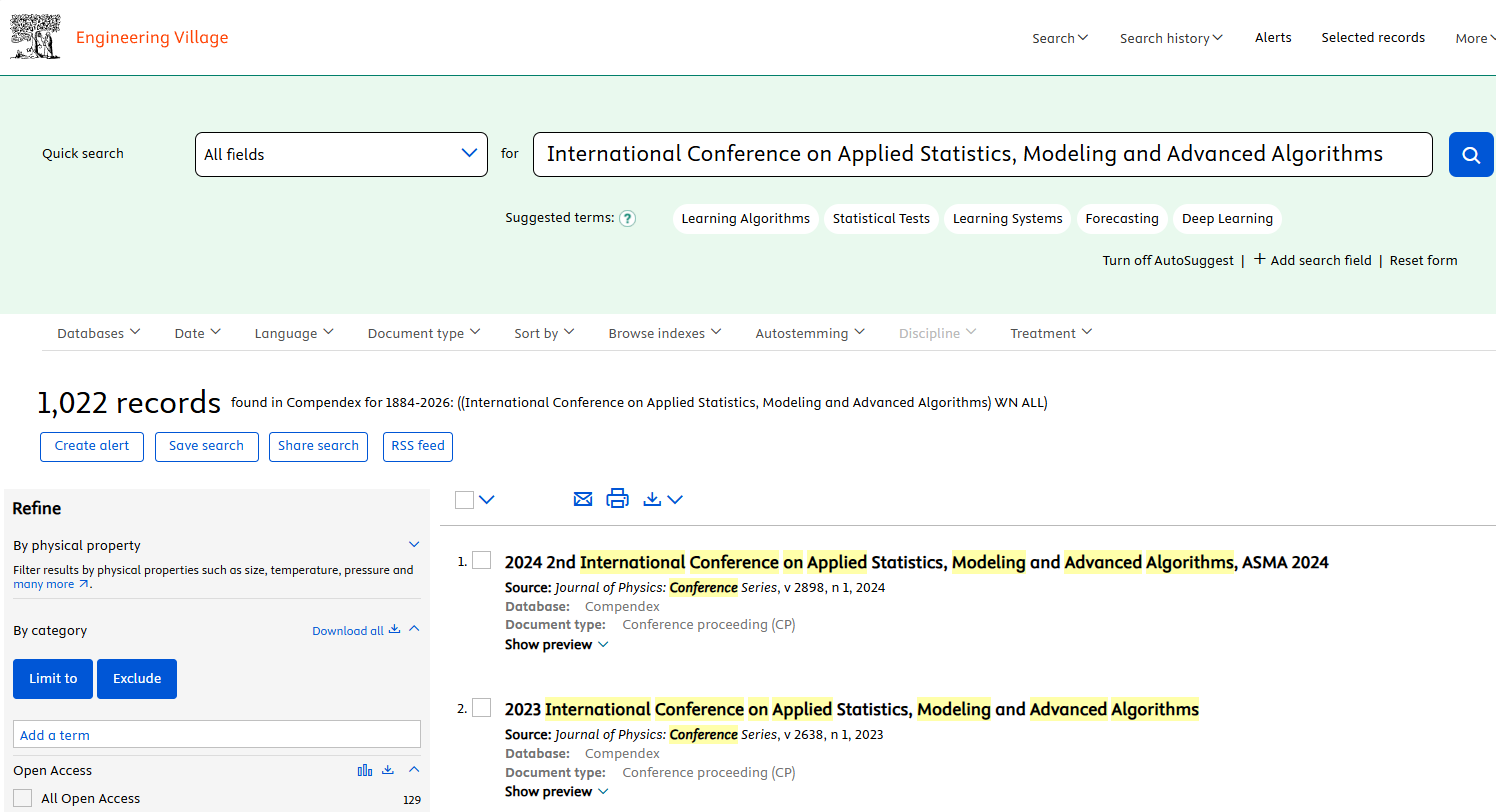Select suggested term Forecasting
The width and height of the screenshot is (1496, 812).
point(1122,219)
